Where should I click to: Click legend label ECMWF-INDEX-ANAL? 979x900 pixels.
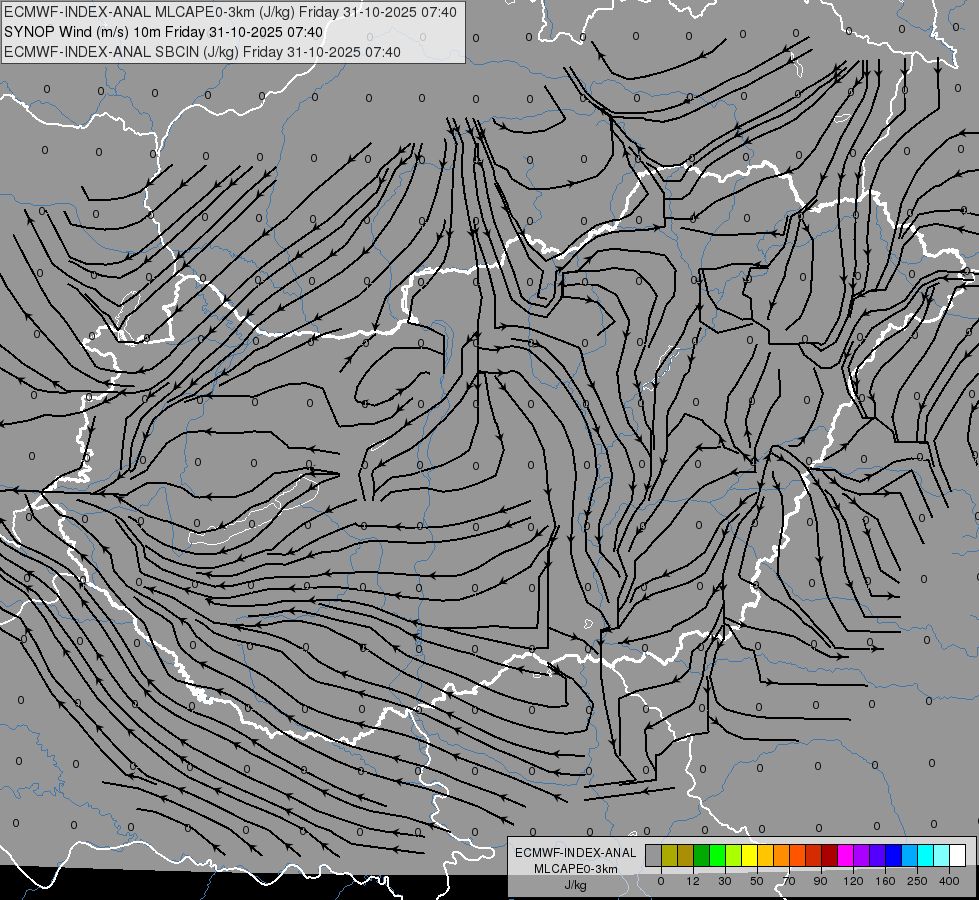click(576, 853)
